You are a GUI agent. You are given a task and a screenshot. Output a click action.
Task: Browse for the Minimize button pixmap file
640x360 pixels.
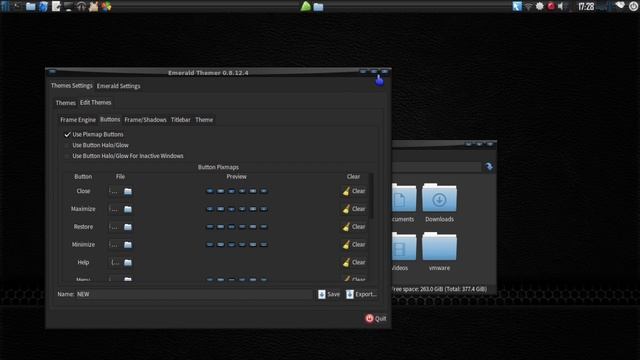[x=128, y=244]
